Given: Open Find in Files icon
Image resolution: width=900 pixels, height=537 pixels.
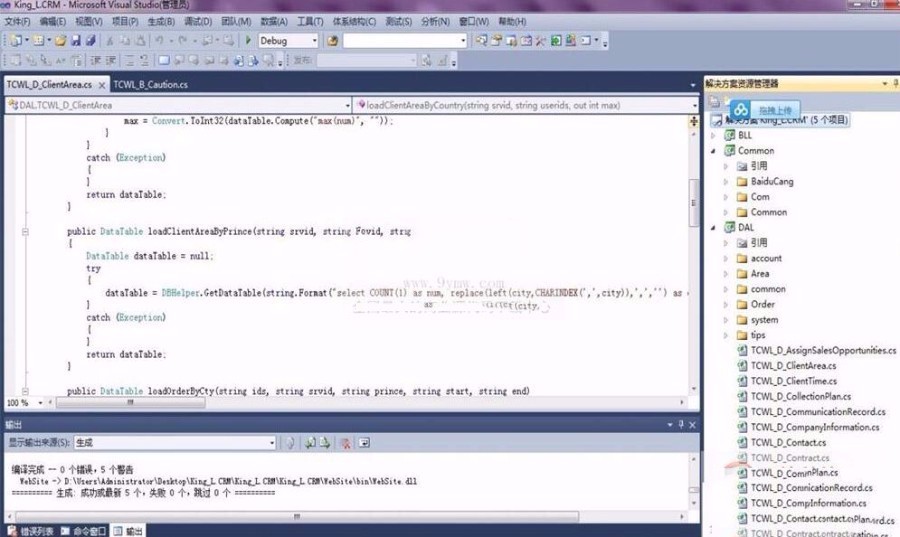Looking at the screenshot, I should [x=332, y=41].
